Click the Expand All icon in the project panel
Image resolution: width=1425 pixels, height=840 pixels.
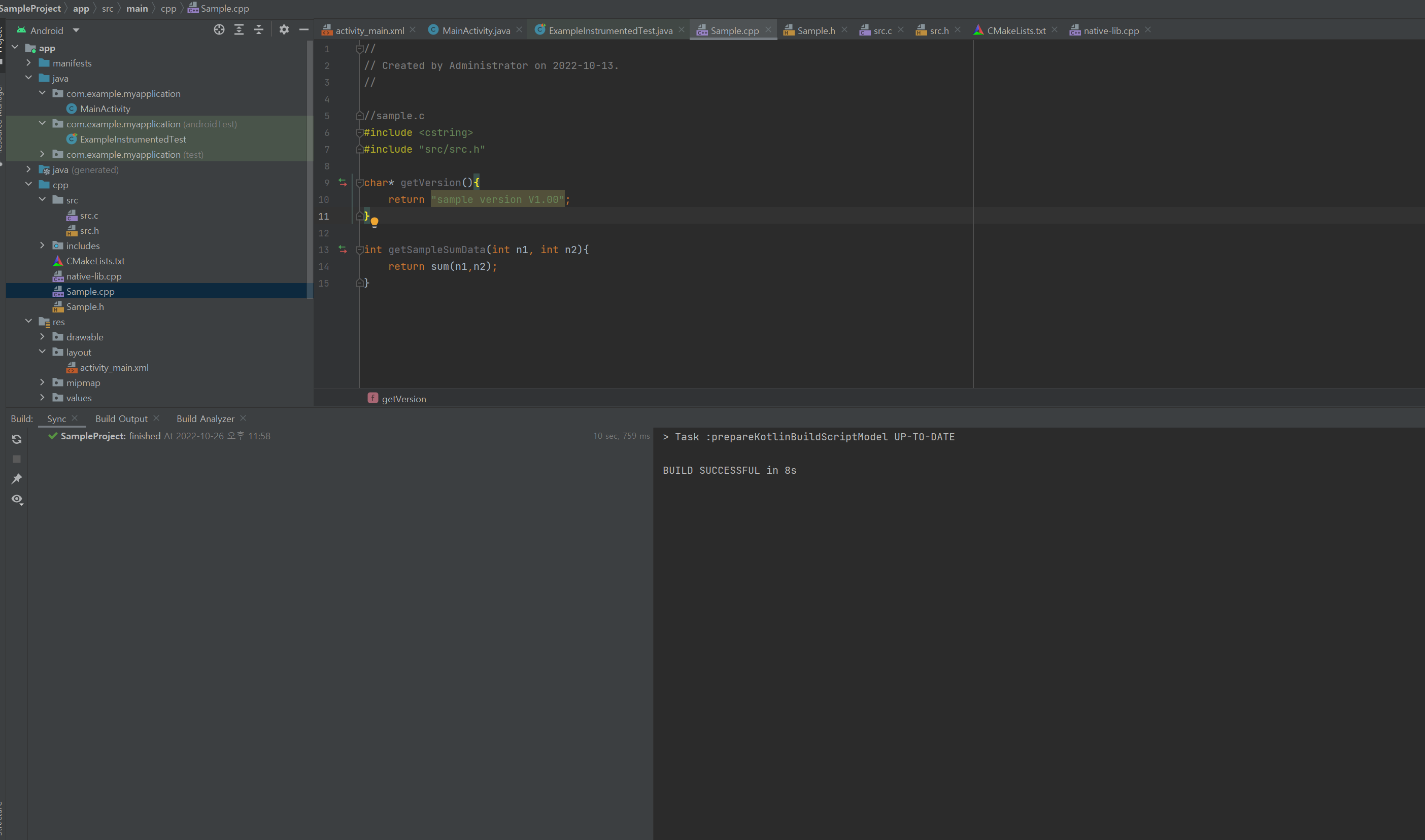[239, 29]
